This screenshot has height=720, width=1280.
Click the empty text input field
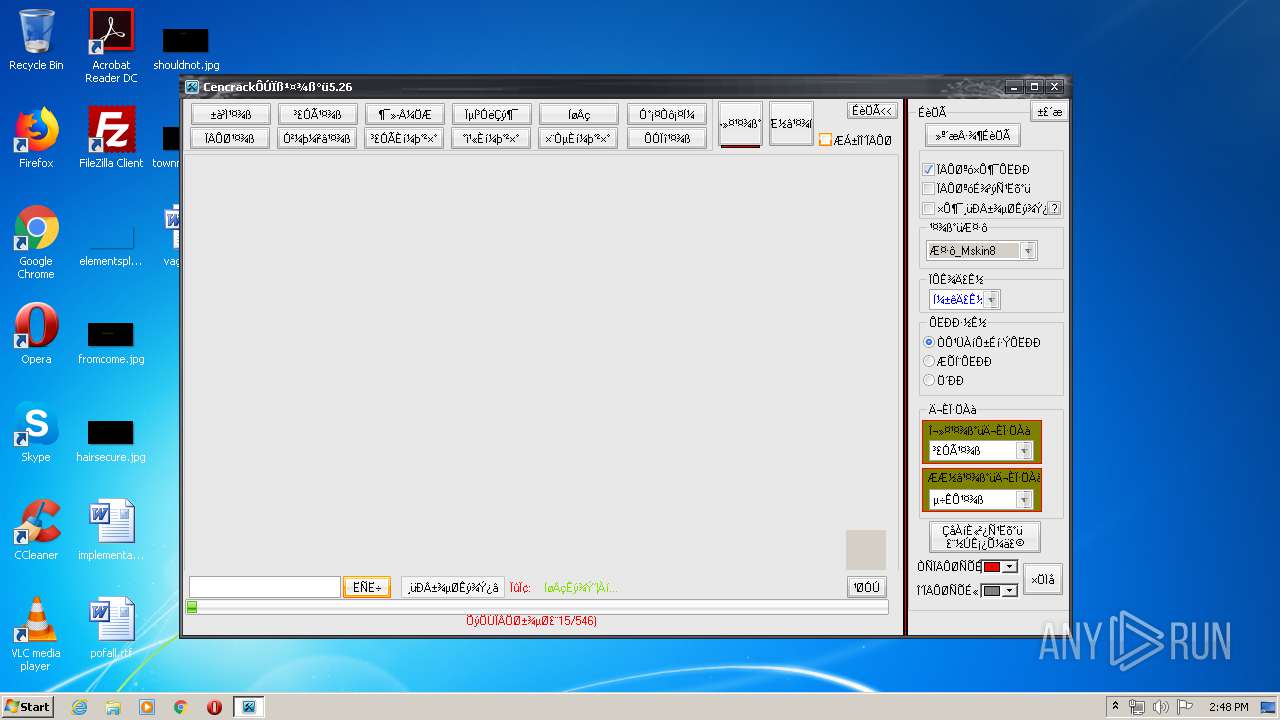point(265,587)
